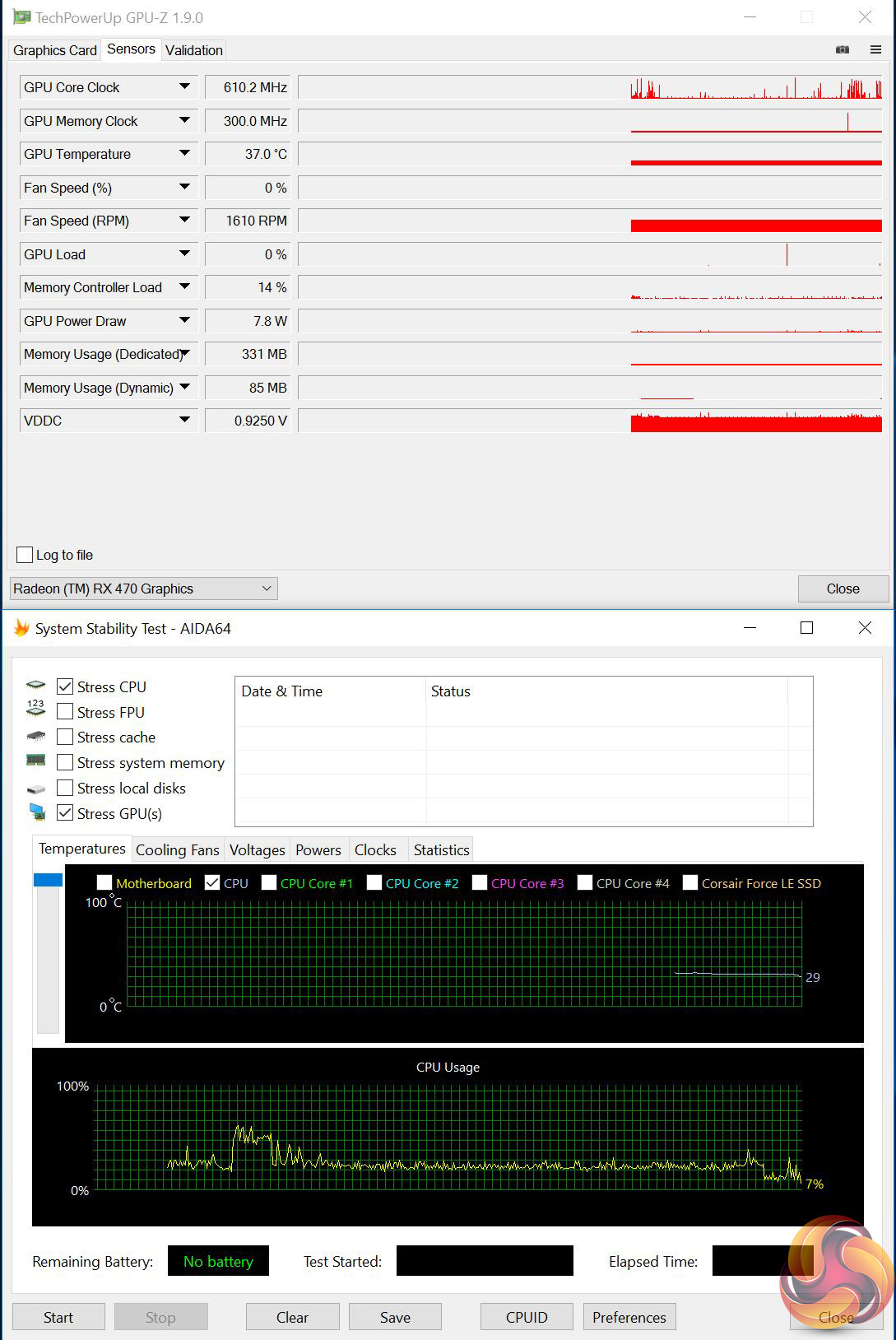Tick the Corsair Force LE SSD checkbox
Screen dimensions: 896x1340
click(x=690, y=882)
